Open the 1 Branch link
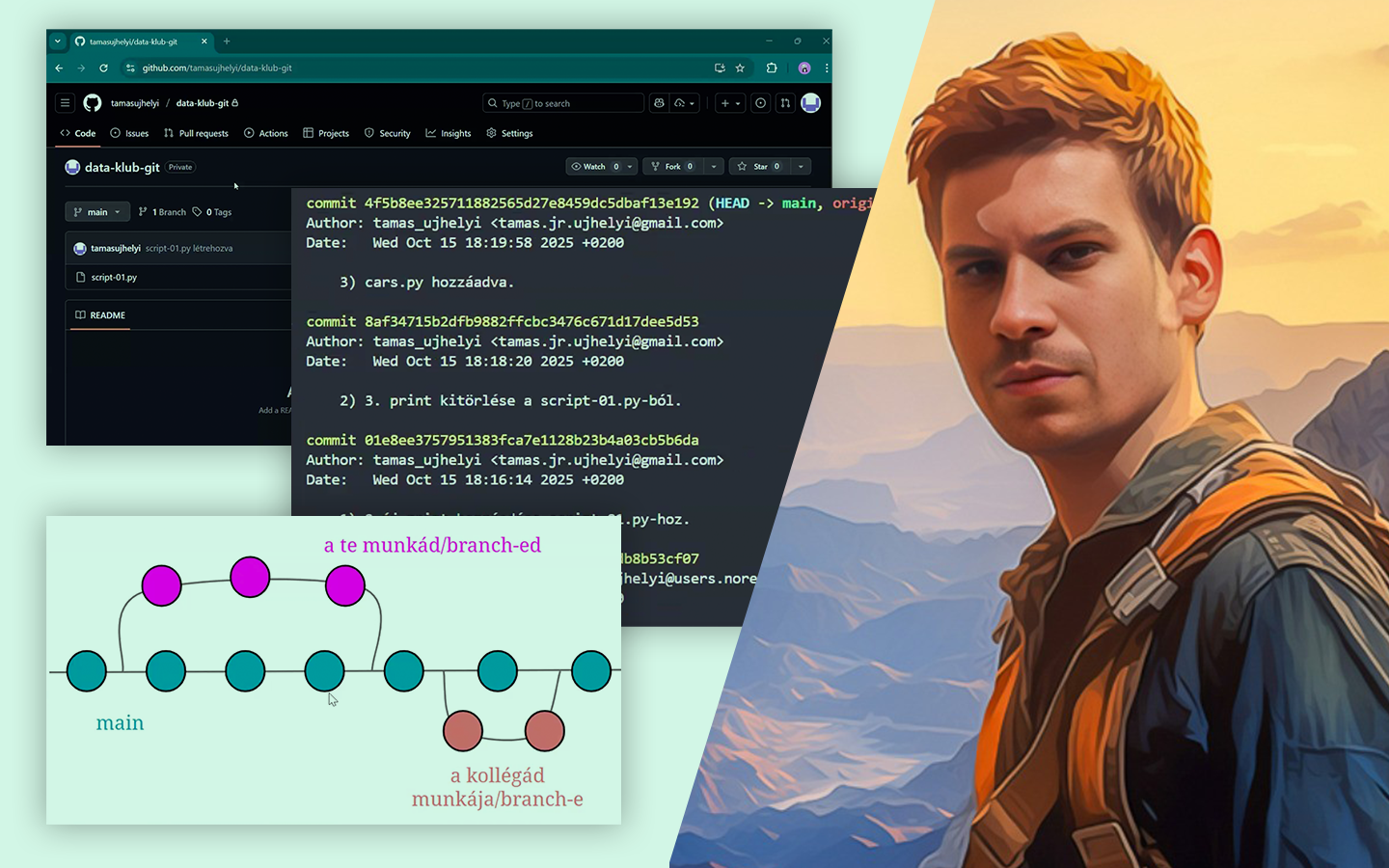This screenshot has height=868, width=1389. 162,212
